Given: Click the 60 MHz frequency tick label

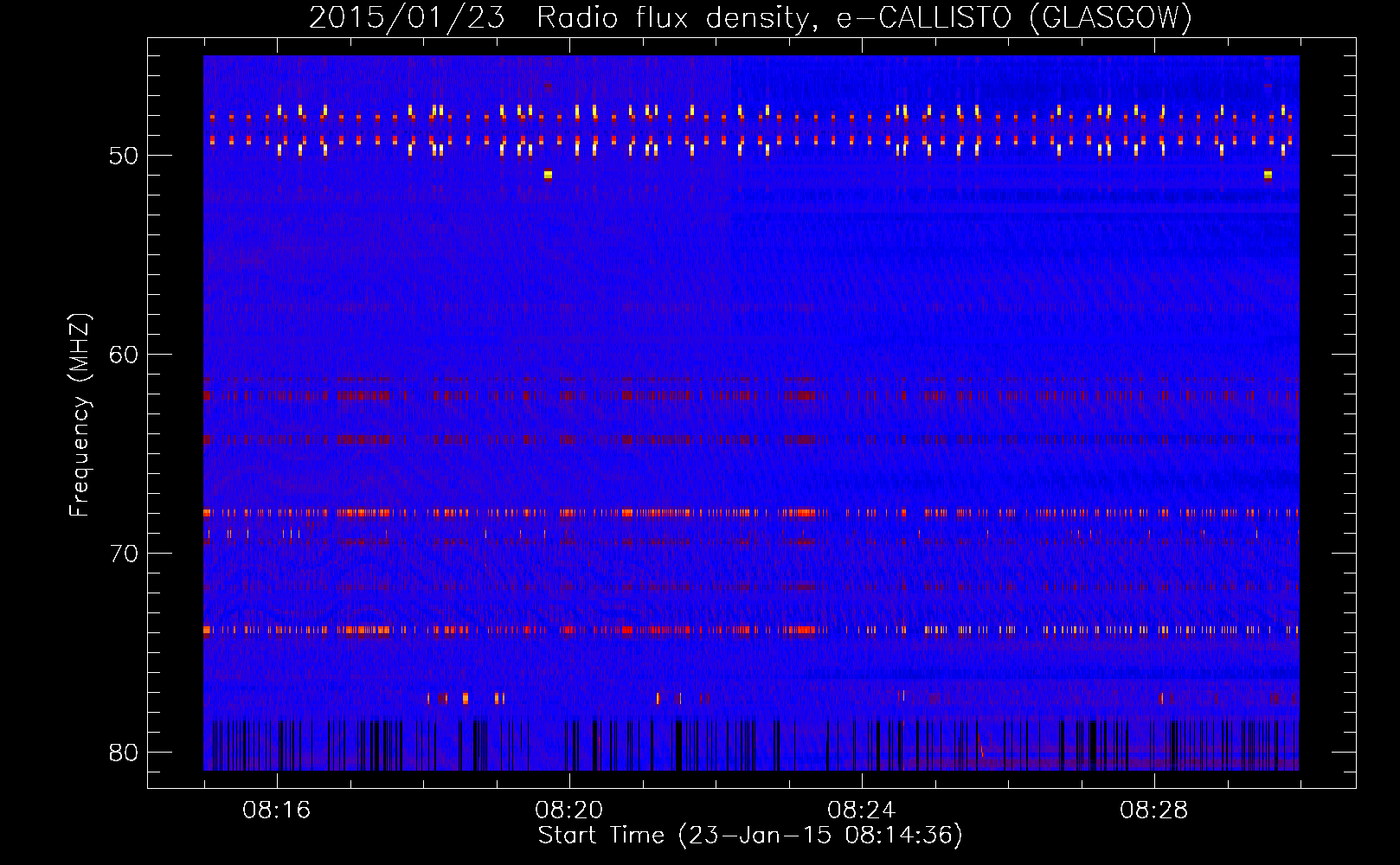Looking at the screenshot, I should tap(124, 355).
